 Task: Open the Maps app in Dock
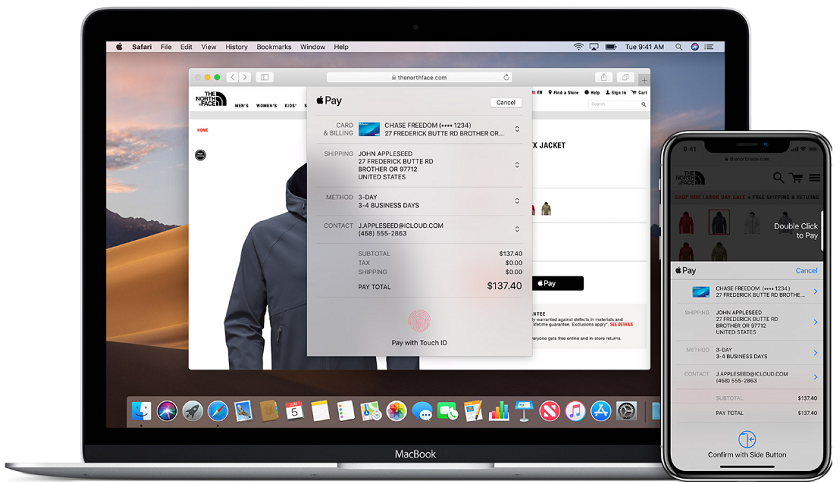pyautogui.click(x=371, y=411)
